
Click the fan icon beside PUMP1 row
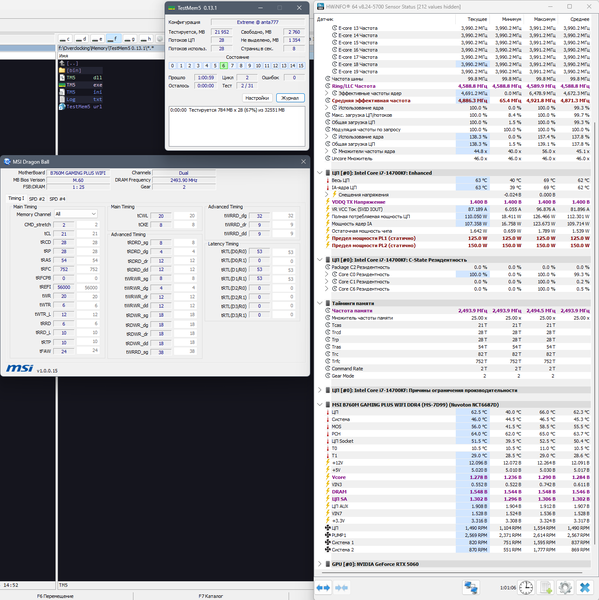(x=328, y=535)
